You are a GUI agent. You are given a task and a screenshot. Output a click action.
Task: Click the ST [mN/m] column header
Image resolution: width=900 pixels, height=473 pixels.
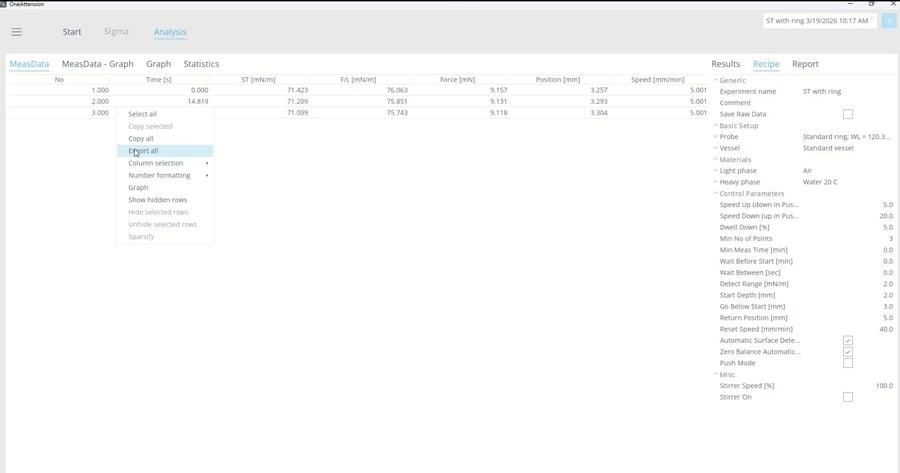[x=258, y=80]
